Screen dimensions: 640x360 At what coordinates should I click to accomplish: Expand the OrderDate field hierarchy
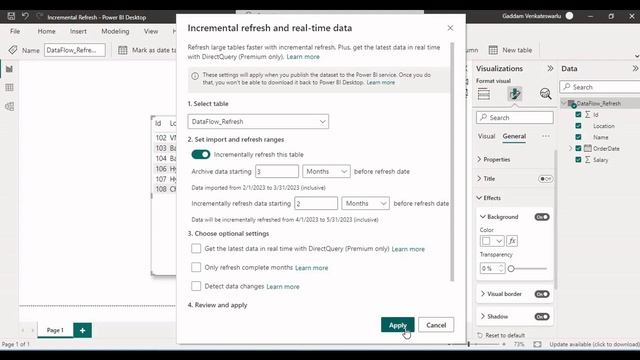(x=571, y=149)
